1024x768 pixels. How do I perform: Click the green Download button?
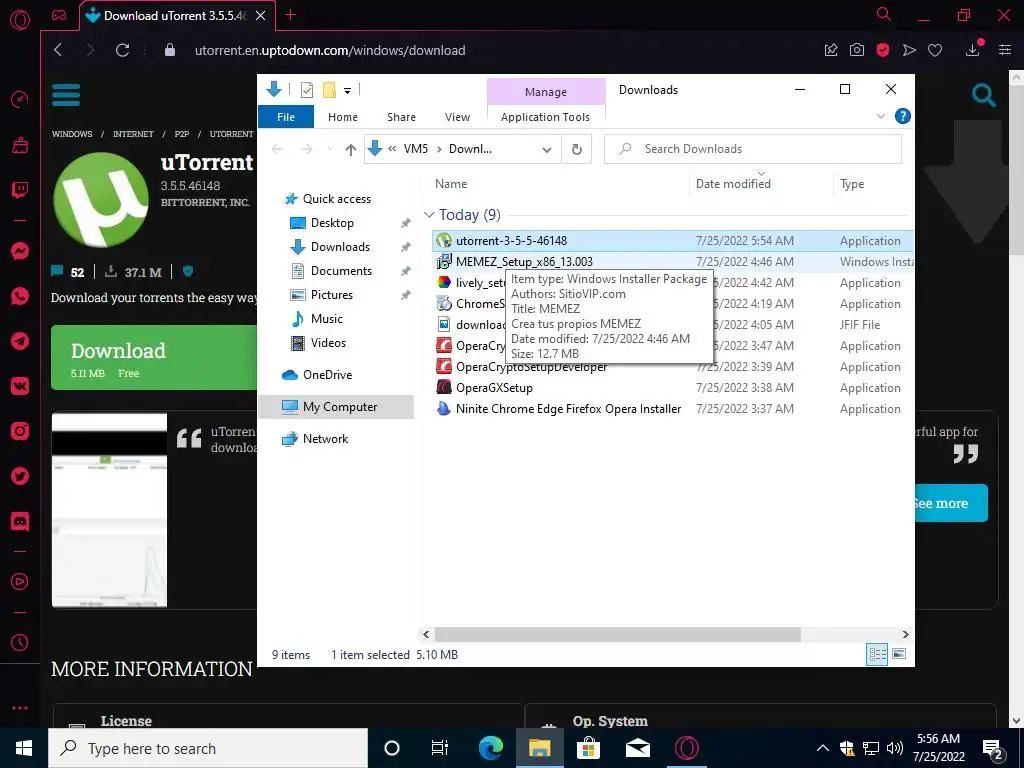[x=154, y=357]
